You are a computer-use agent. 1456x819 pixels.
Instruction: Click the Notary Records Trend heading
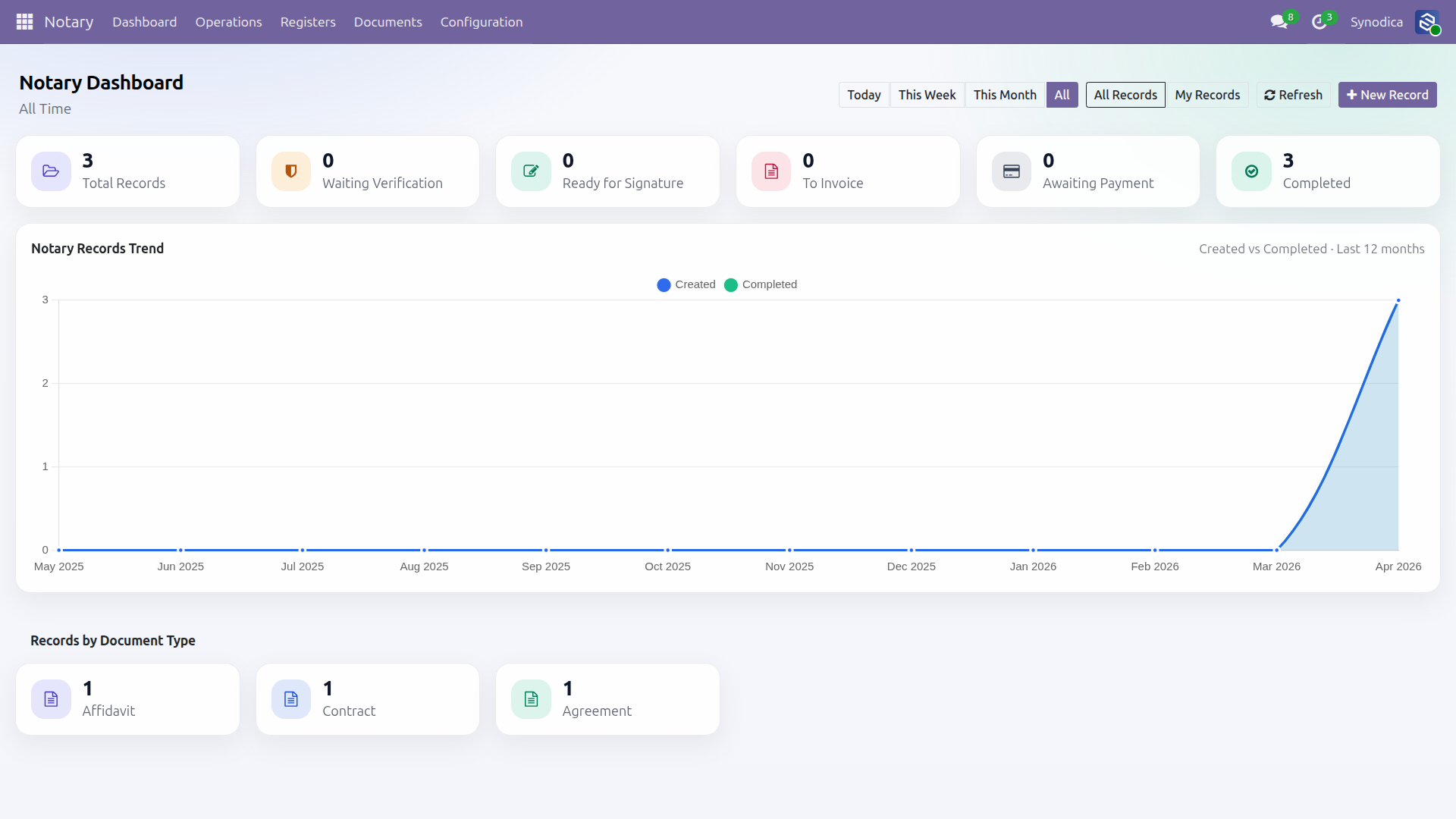(x=97, y=249)
